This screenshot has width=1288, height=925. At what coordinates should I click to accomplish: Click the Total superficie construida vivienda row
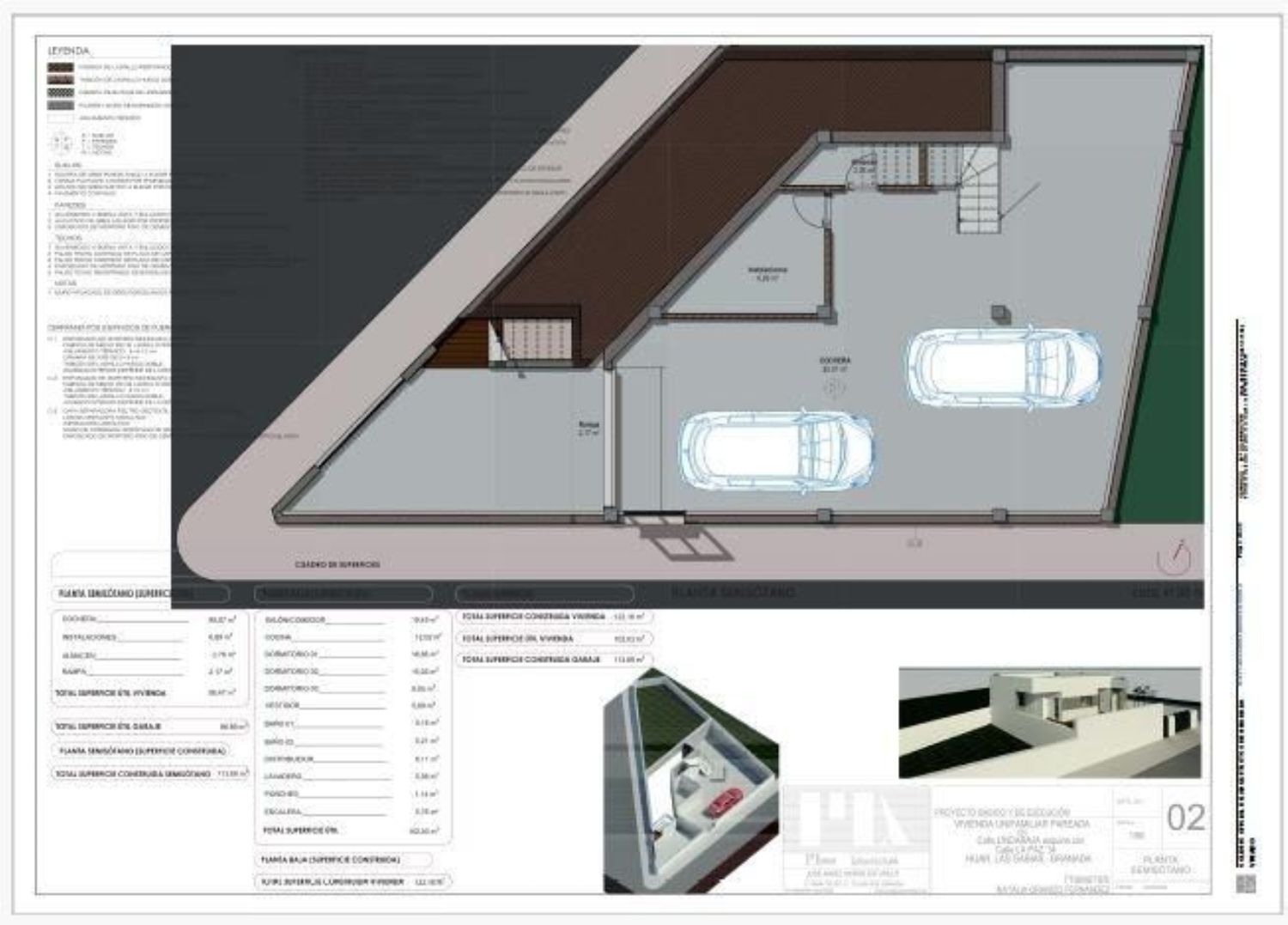[x=554, y=617]
